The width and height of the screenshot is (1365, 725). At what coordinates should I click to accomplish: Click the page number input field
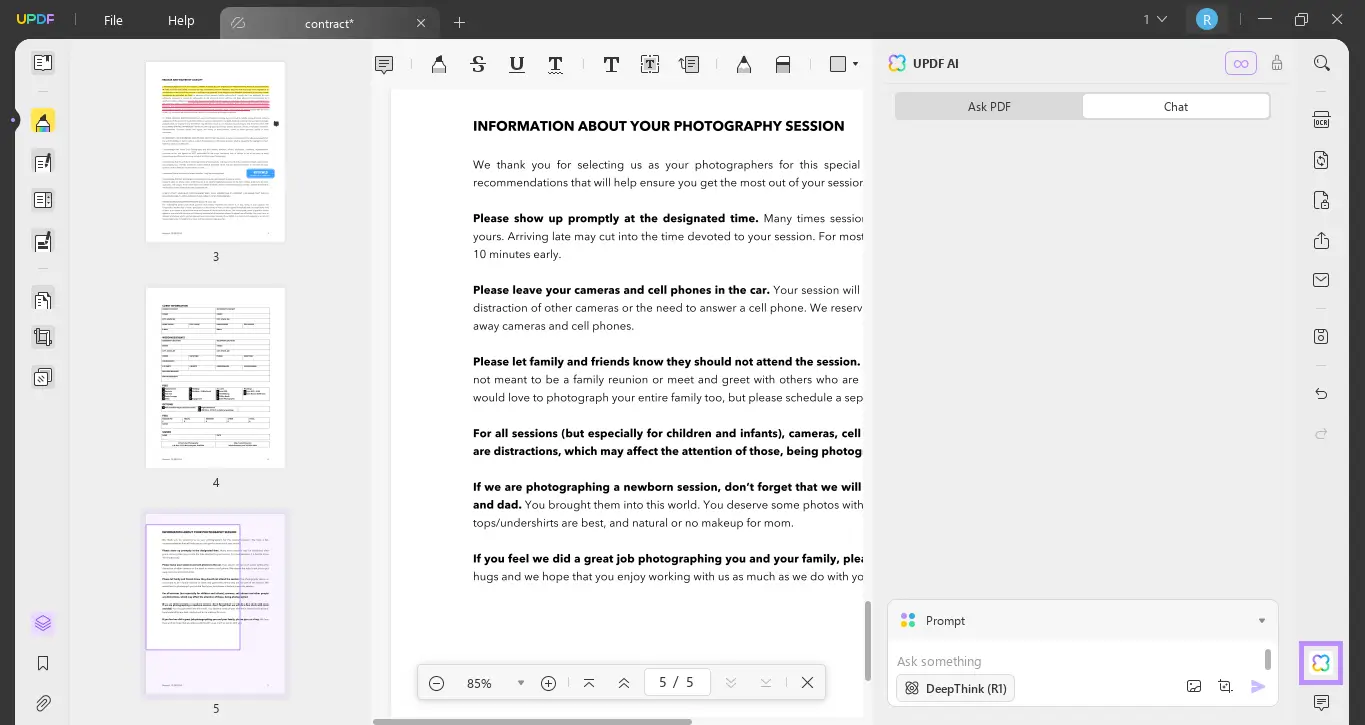pyautogui.click(x=677, y=683)
